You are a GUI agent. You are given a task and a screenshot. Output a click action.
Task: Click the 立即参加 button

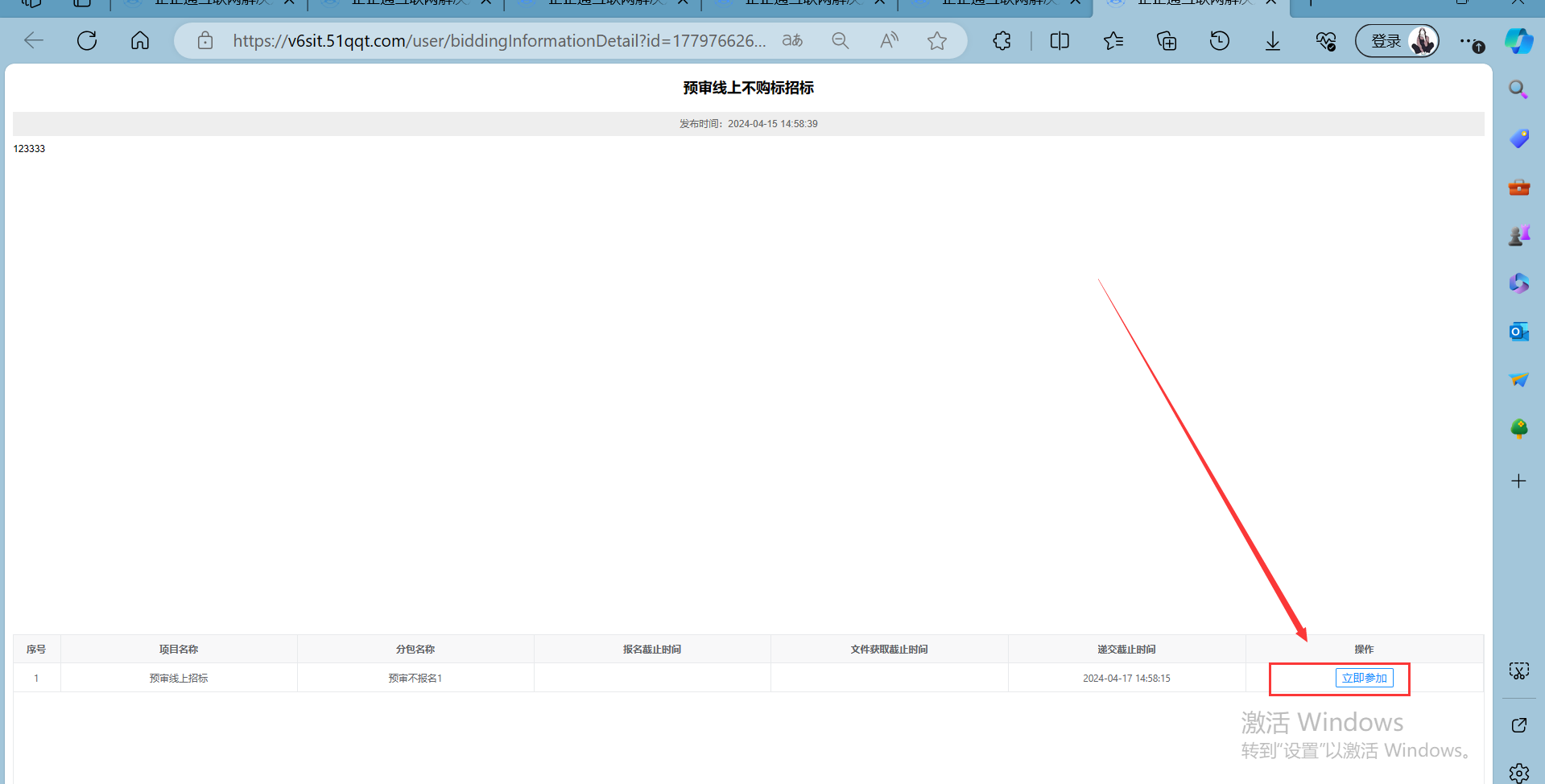(1364, 678)
